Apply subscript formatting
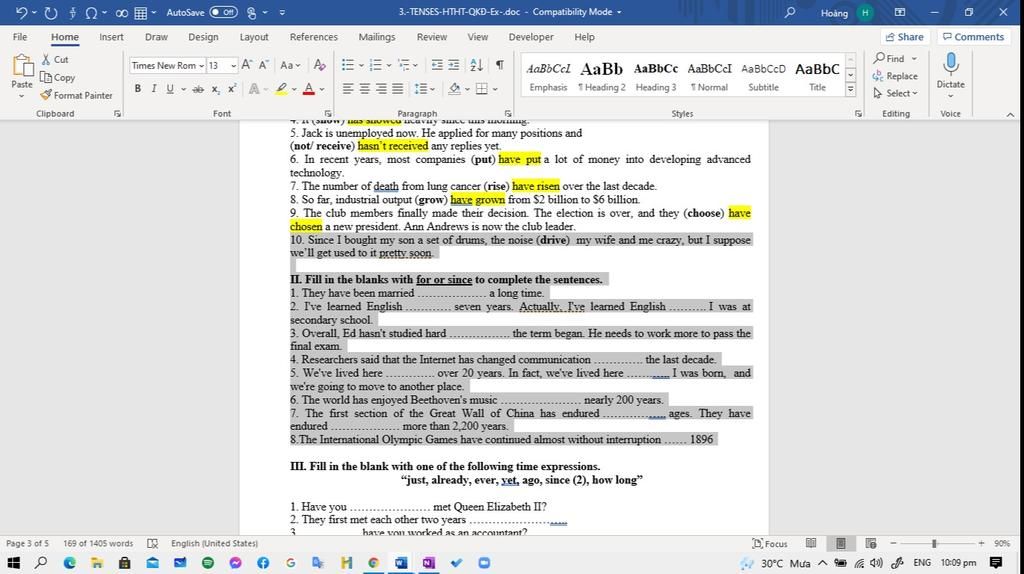 point(216,89)
